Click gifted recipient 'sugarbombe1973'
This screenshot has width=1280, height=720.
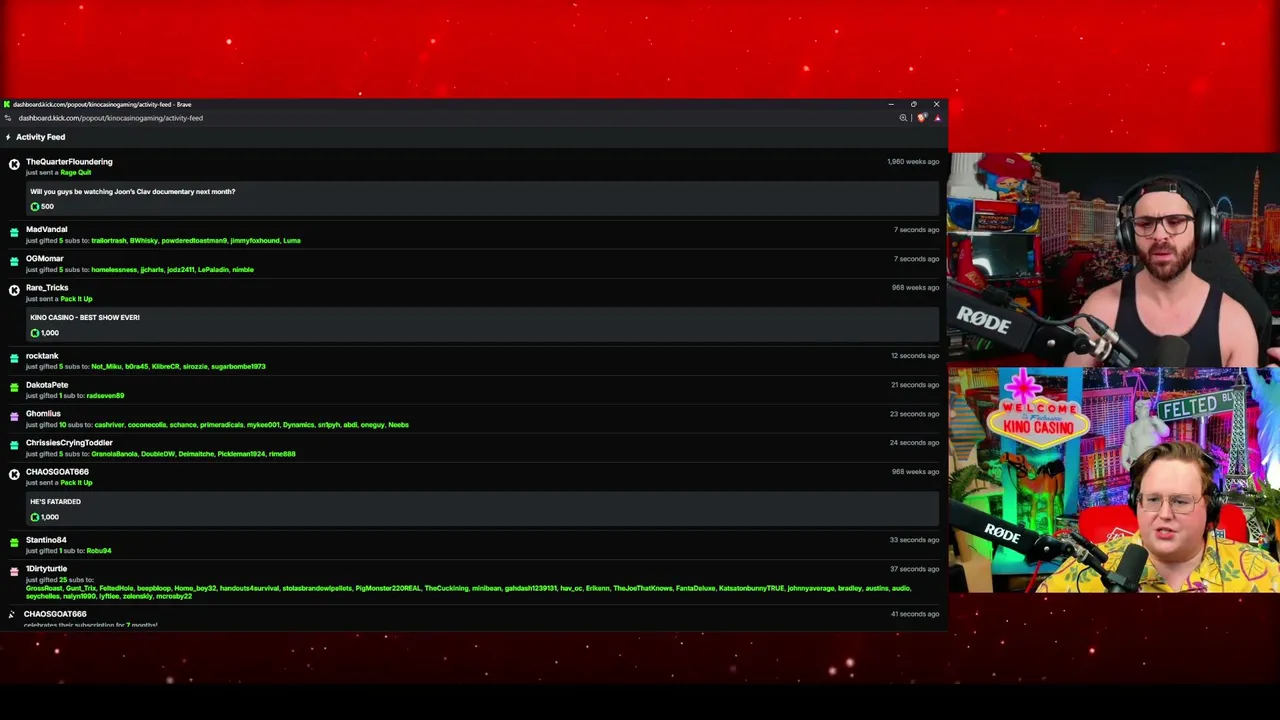[x=238, y=367]
